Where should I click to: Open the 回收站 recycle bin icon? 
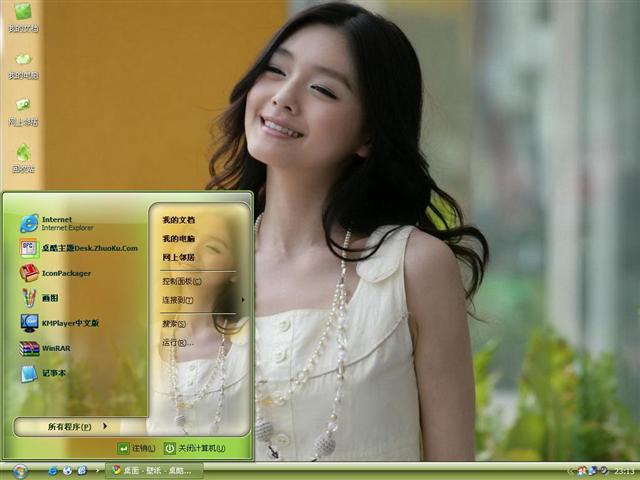pos(23,159)
